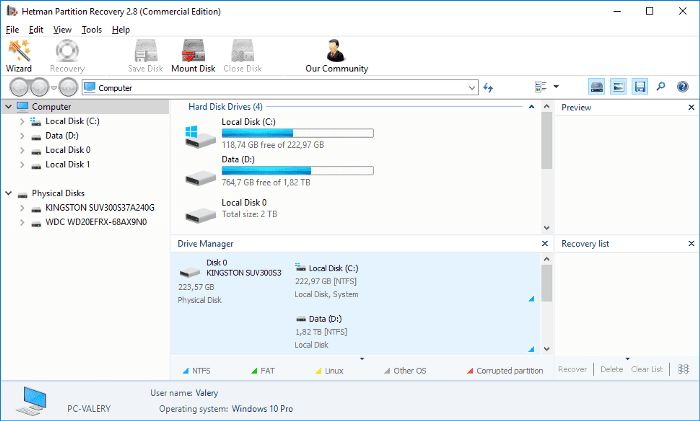Screen dimensions: 700x421
Task: Click Local Disk (C:) partition in Drive Manager
Action: click(x=326, y=268)
